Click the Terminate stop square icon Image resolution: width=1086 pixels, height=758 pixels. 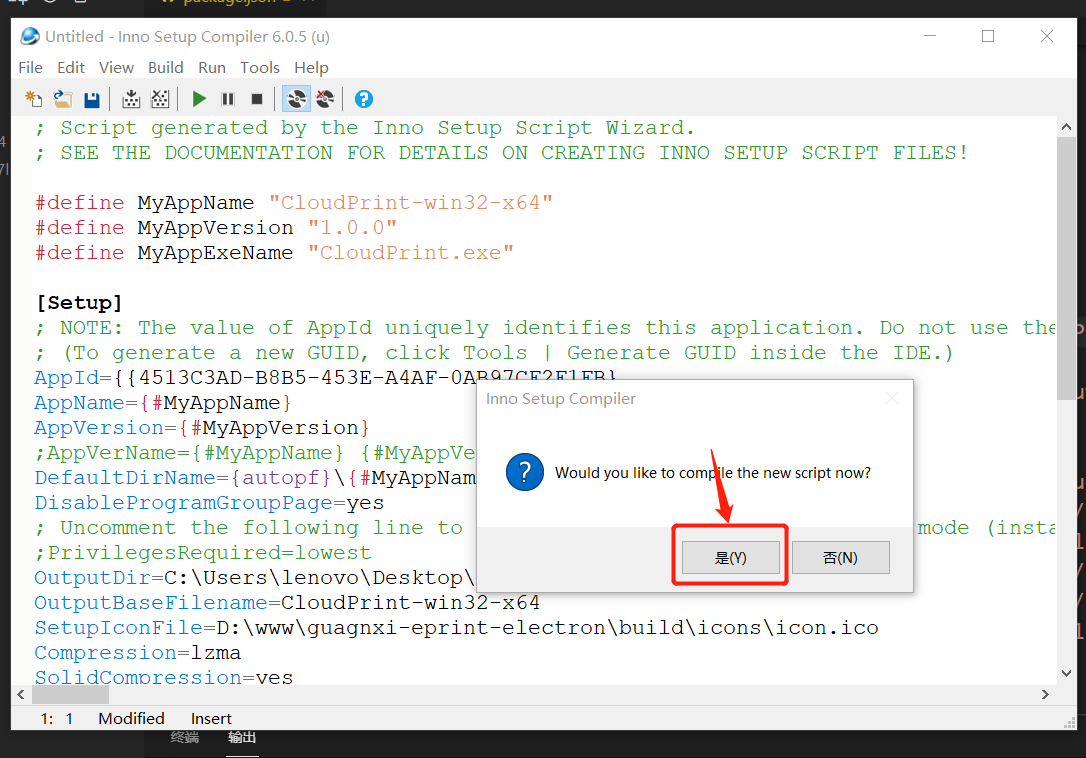(257, 99)
